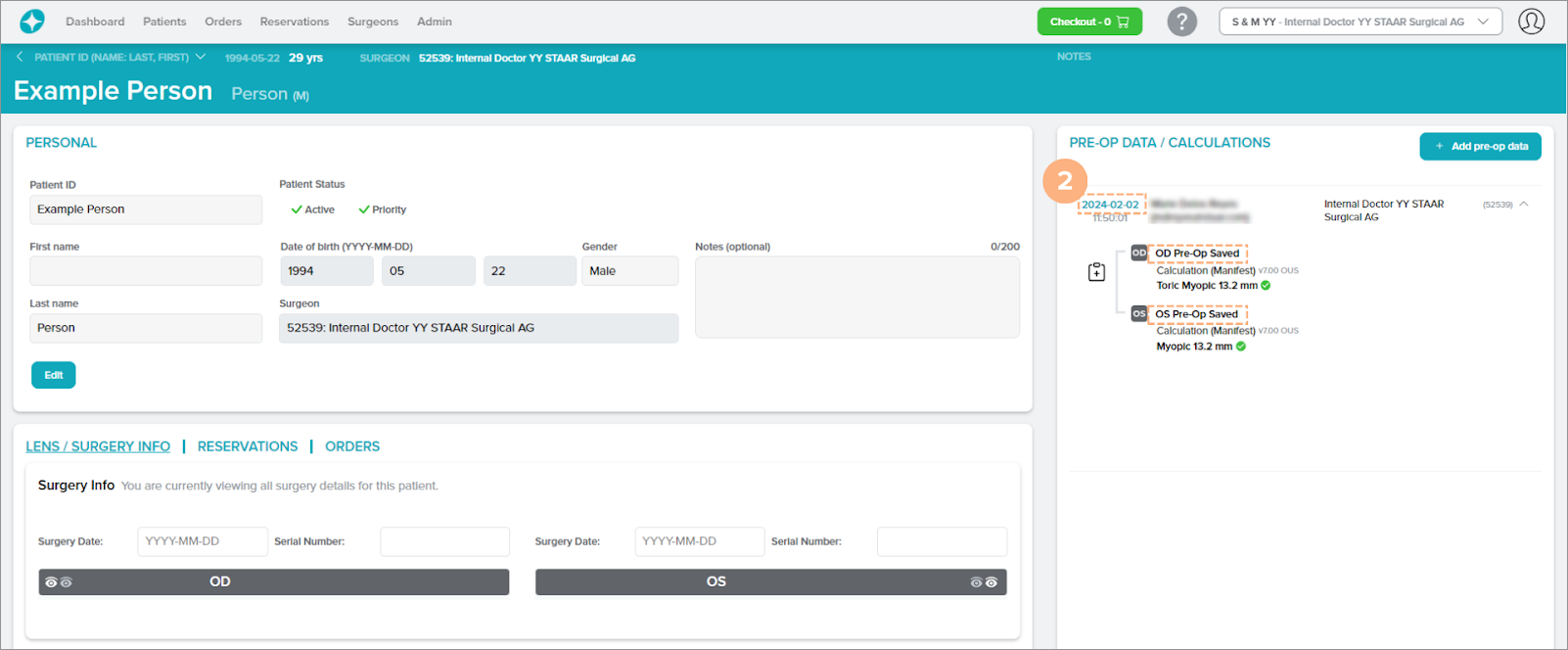Toggle the Active patient status
Screen dimensions: 1568x650
pyautogui.click(x=313, y=209)
